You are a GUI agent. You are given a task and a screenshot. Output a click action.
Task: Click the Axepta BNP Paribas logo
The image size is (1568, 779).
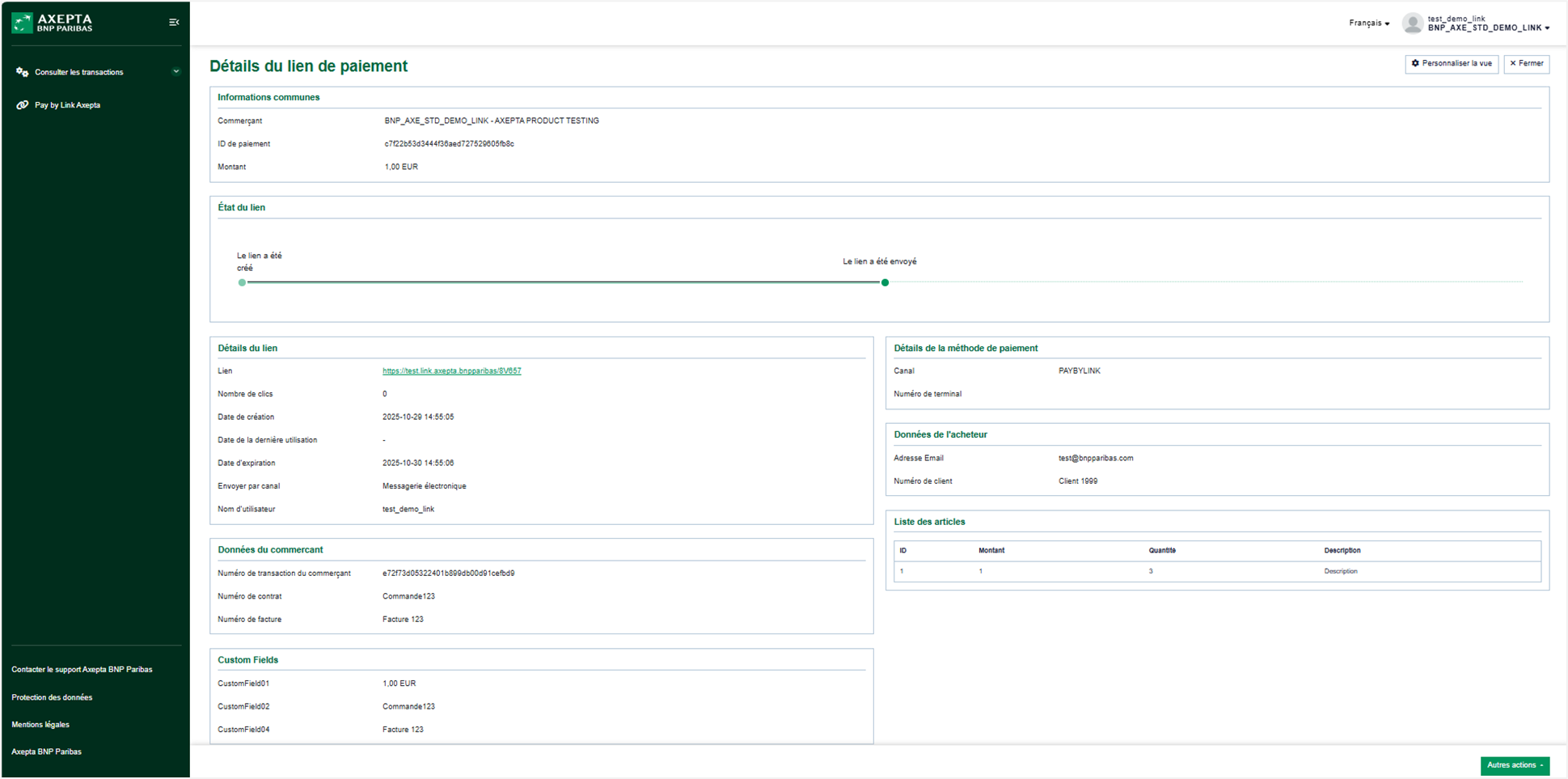pos(53,23)
